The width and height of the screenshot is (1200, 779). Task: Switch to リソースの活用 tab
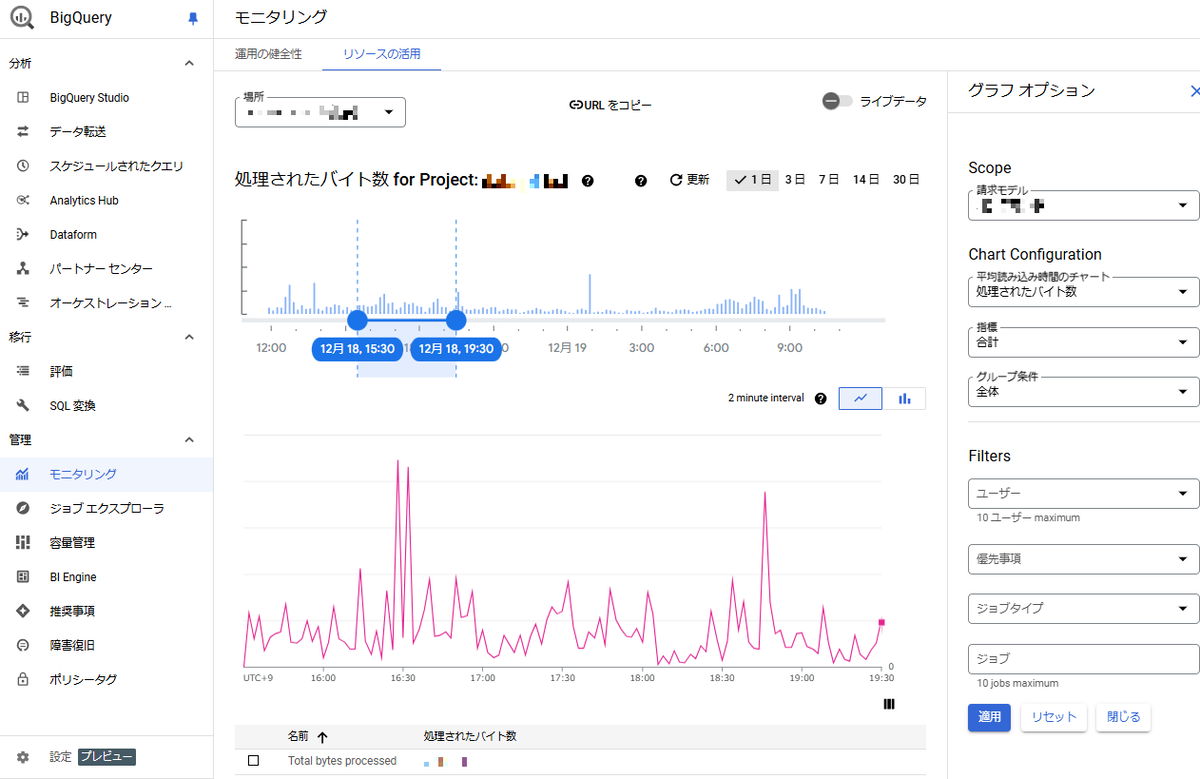tap(381, 54)
